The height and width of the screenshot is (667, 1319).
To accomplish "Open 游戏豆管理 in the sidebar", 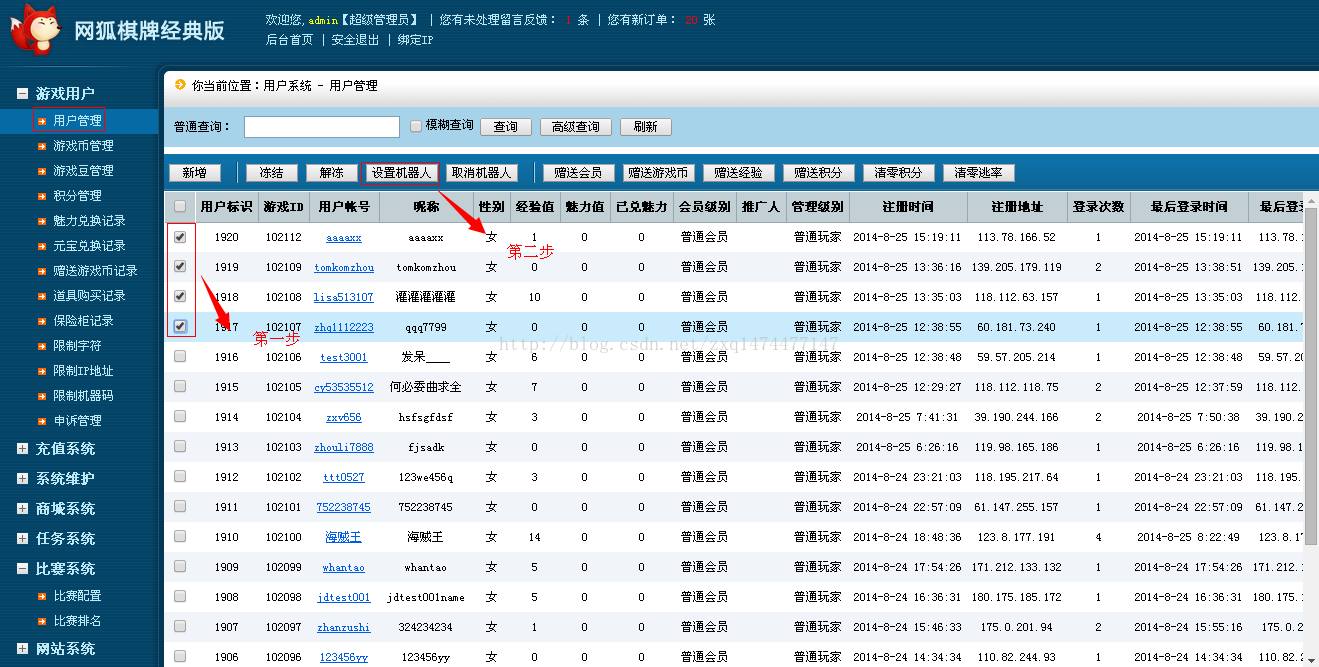I will coord(83,171).
